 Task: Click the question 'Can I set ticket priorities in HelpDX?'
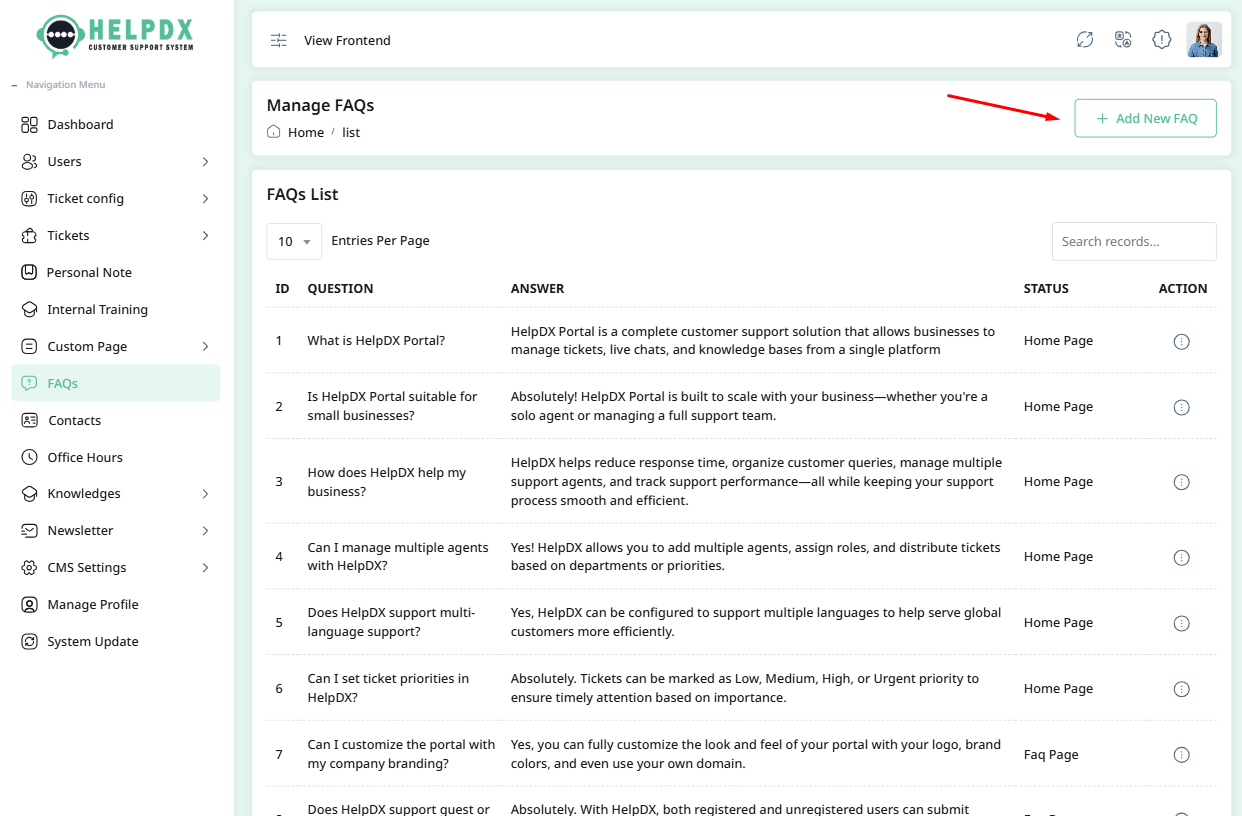click(x=388, y=688)
